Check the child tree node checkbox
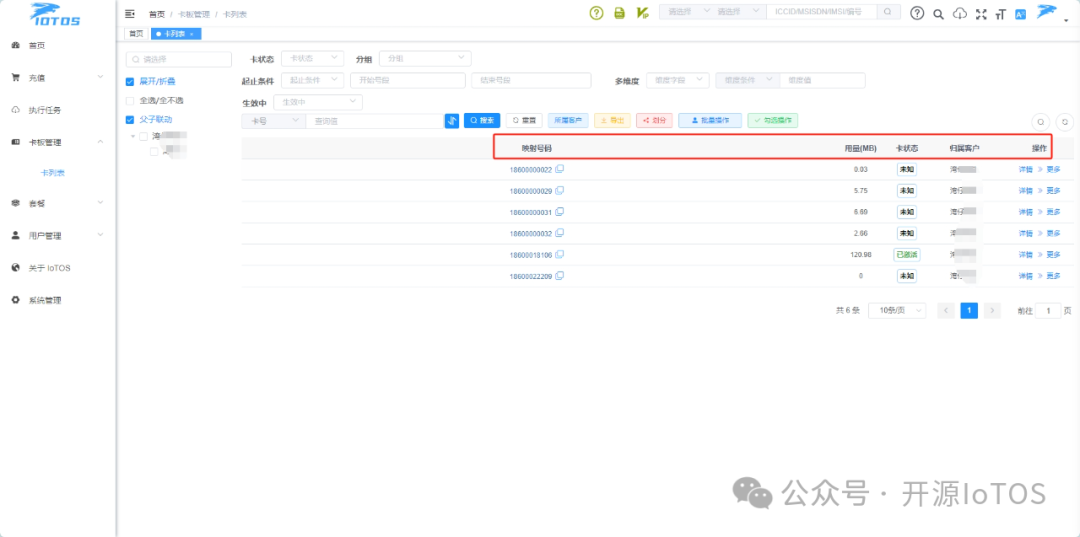The height and width of the screenshot is (537, 1080). [x=154, y=152]
